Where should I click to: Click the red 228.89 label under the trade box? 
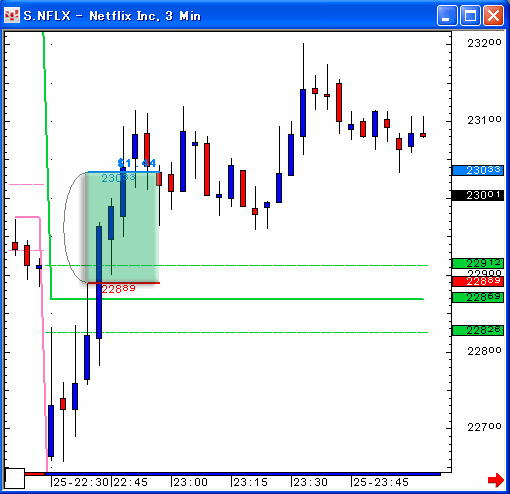(x=118, y=289)
